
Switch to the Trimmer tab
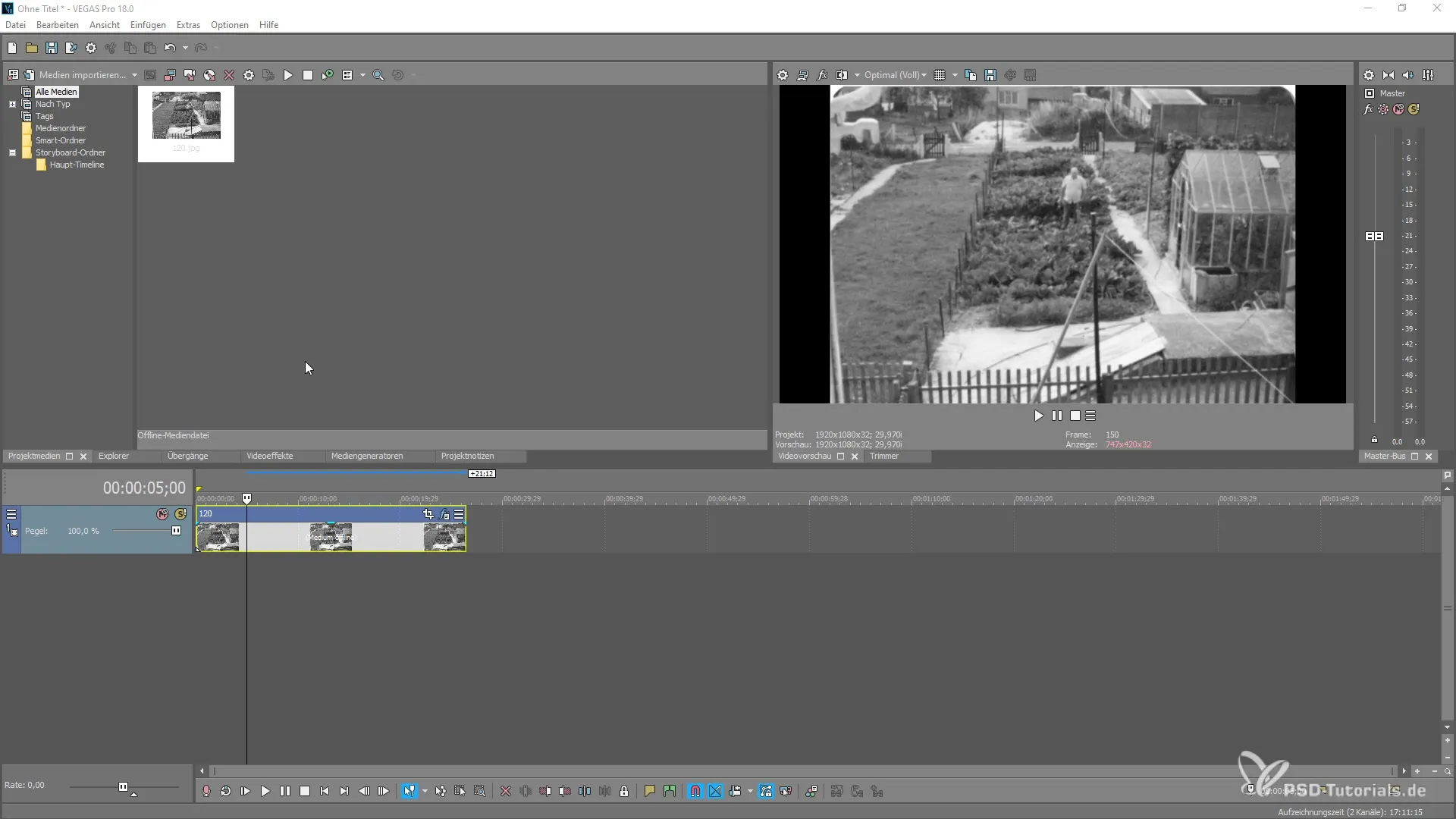884,456
